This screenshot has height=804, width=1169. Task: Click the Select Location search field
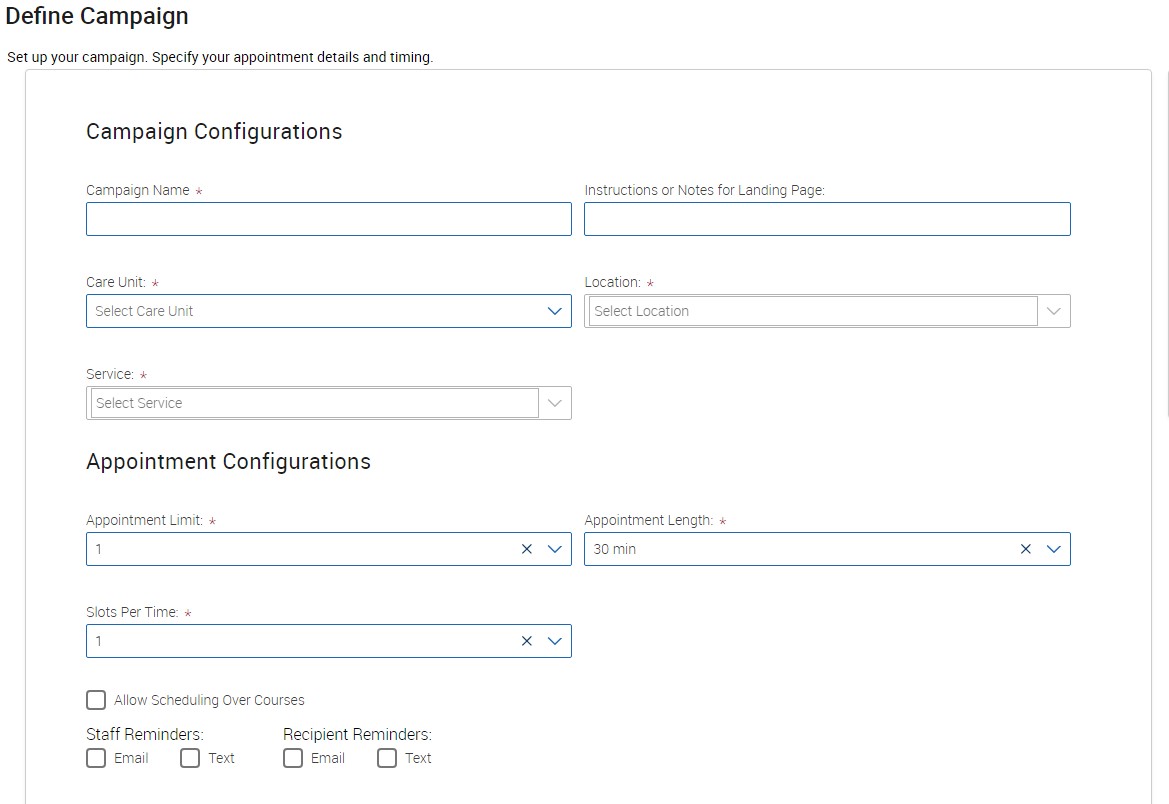[812, 311]
